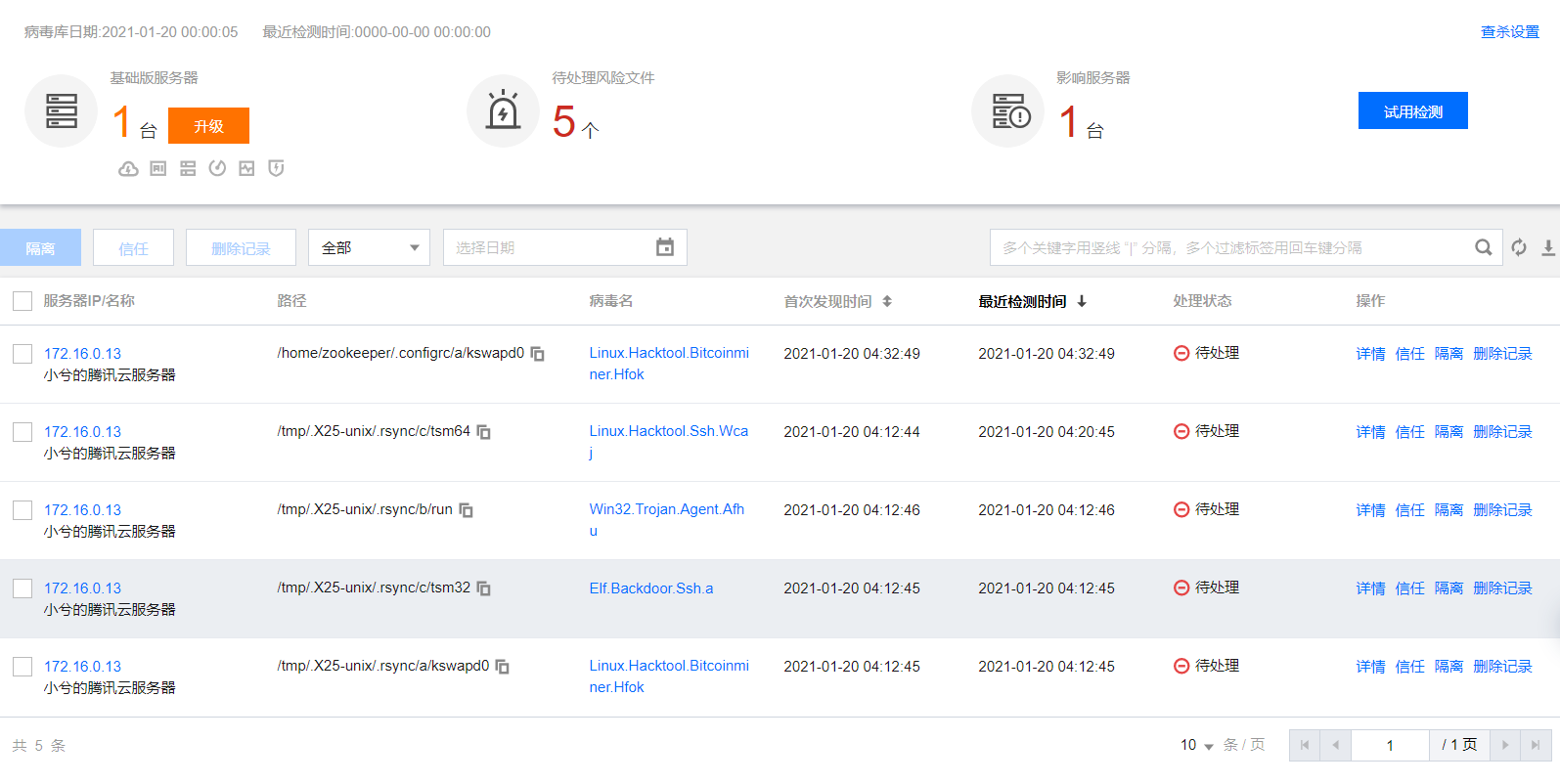Image resolution: width=1560 pixels, height=784 pixels.
Task: Check the kswapd0 zookeeper row checkbox
Action: click(22, 354)
